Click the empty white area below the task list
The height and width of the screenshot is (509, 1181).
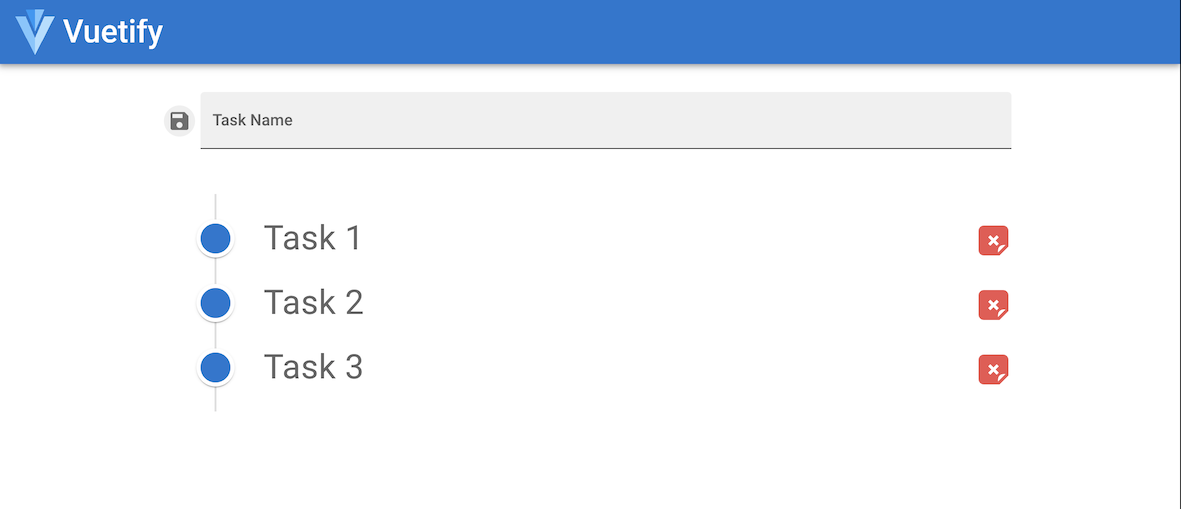[600, 460]
